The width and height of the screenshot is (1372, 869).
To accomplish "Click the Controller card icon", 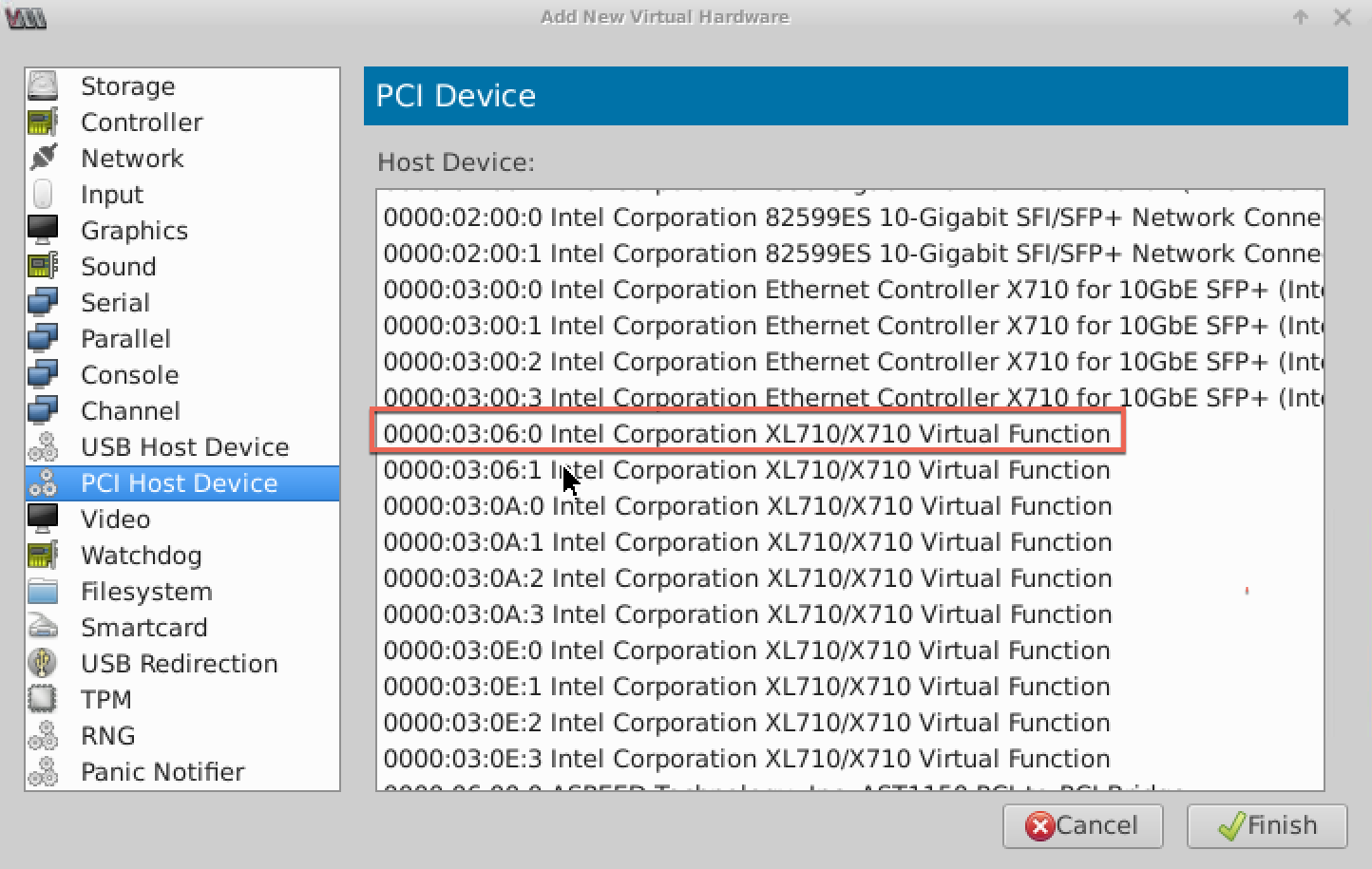I will [x=43, y=122].
